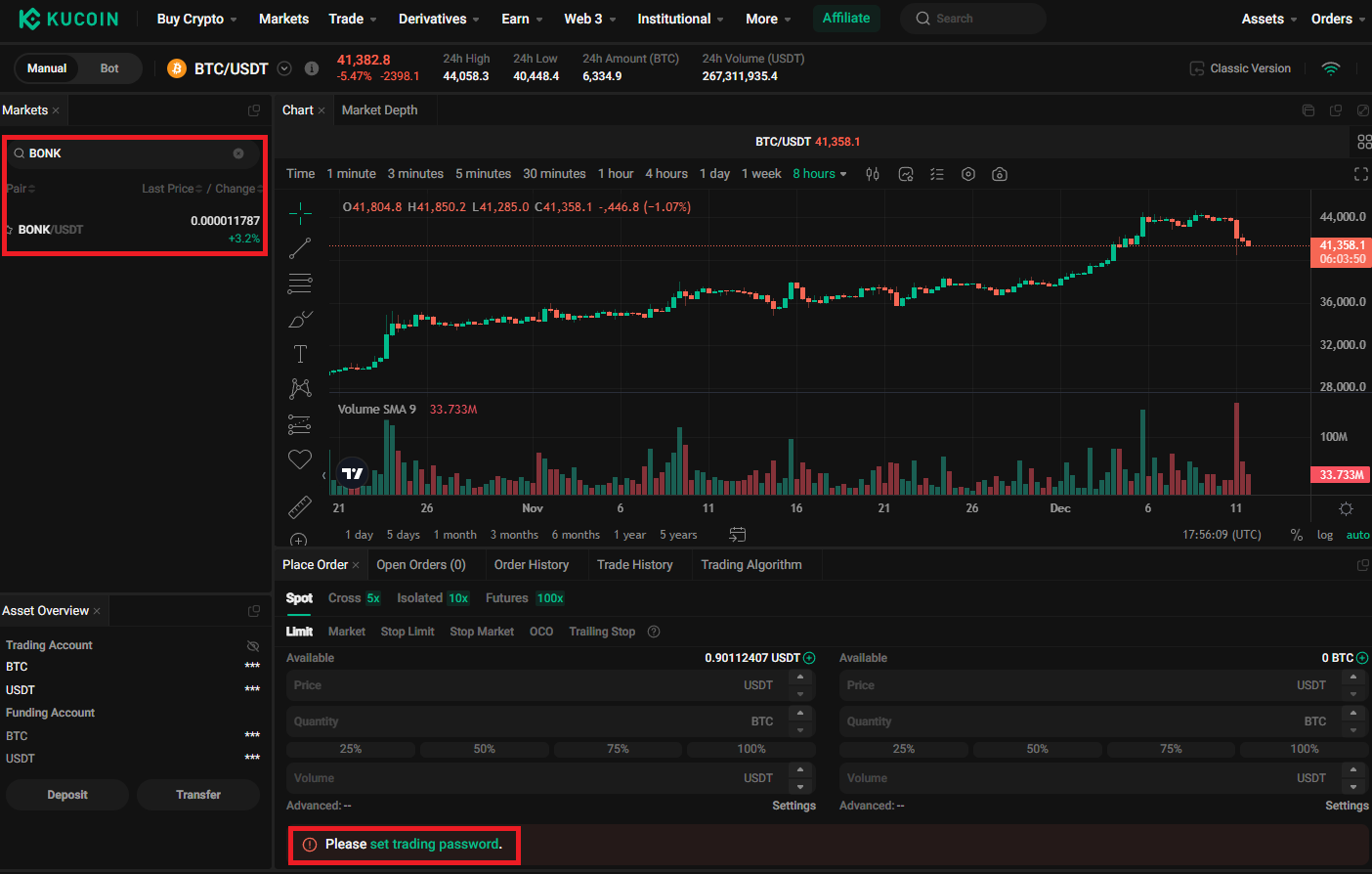Set 100% in the USDT-available order form
Image resolution: width=1372 pixels, height=874 pixels.
pyautogui.click(x=751, y=750)
